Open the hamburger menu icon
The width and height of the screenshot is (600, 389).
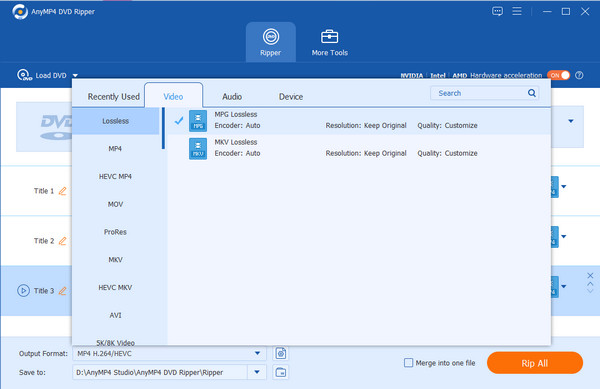tap(517, 11)
